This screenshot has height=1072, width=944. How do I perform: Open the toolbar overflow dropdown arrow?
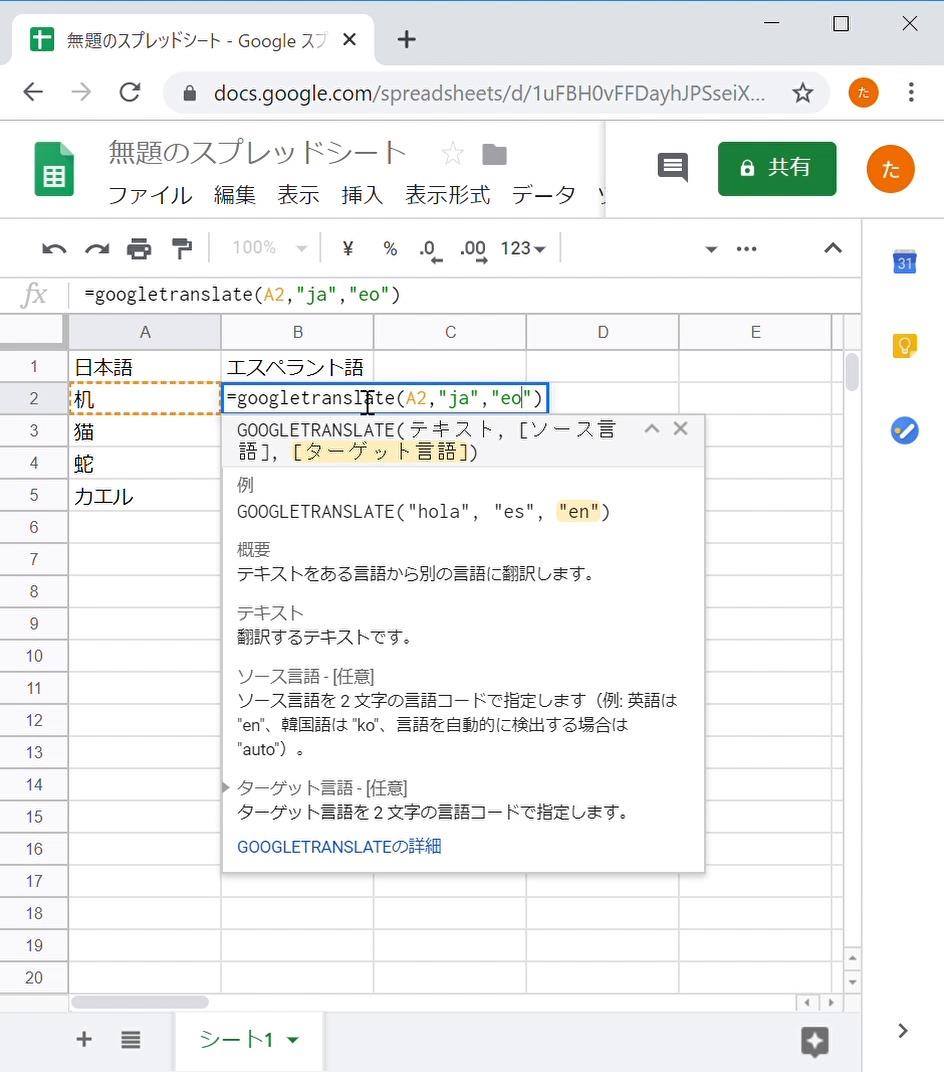pyautogui.click(x=711, y=249)
